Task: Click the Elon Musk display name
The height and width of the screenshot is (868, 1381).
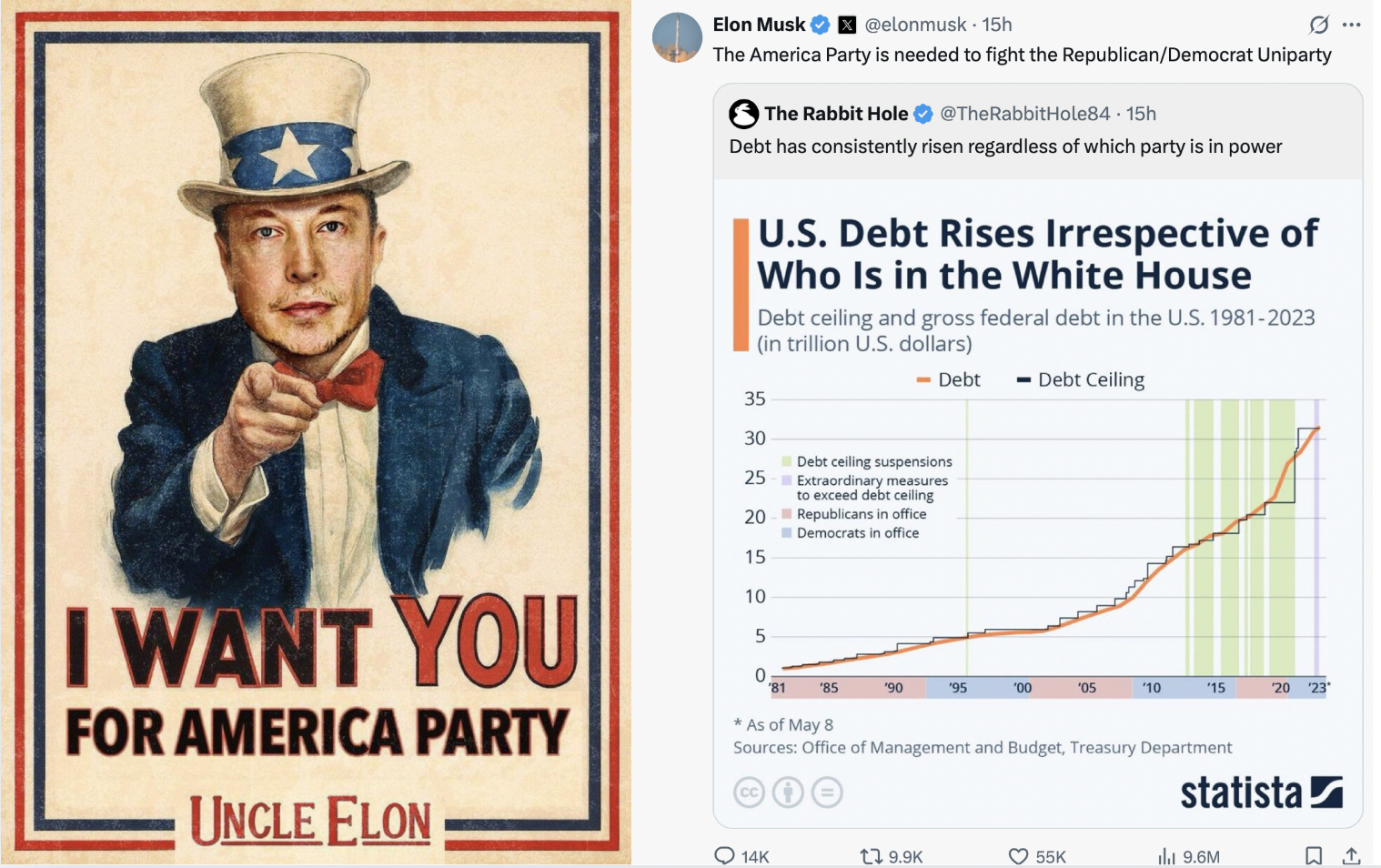Action: pyautogui.click(x=760, y=25)
